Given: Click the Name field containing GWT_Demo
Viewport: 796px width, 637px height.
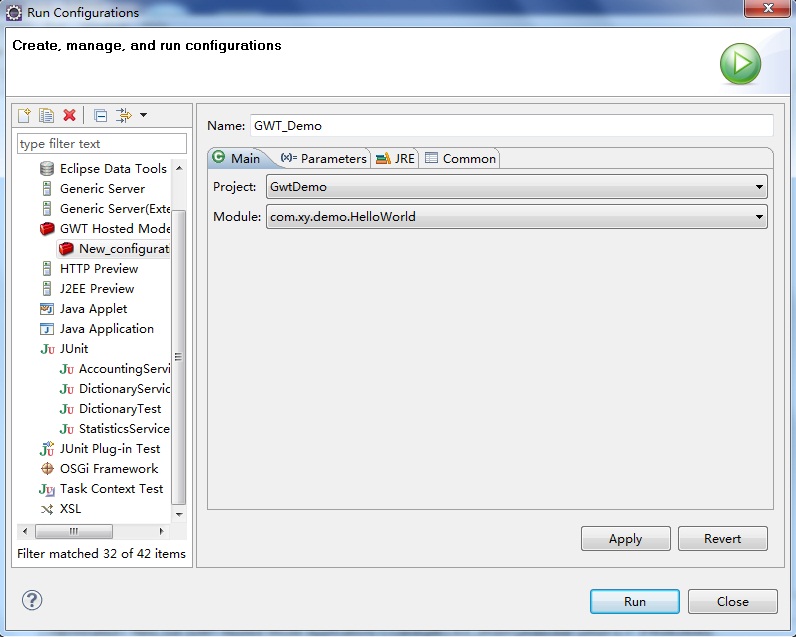Looking at the screenshot, I should pyautogui.click(x=512, y=125).
